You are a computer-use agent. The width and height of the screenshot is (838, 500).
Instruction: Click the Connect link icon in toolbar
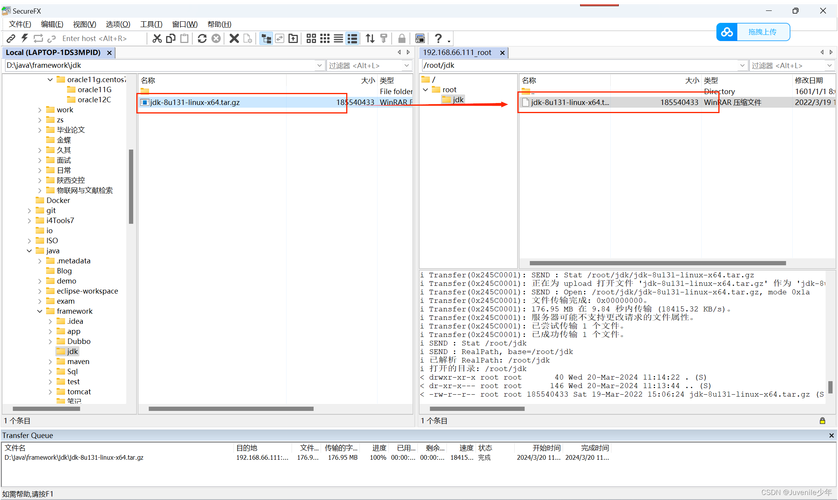pos(11,38)
